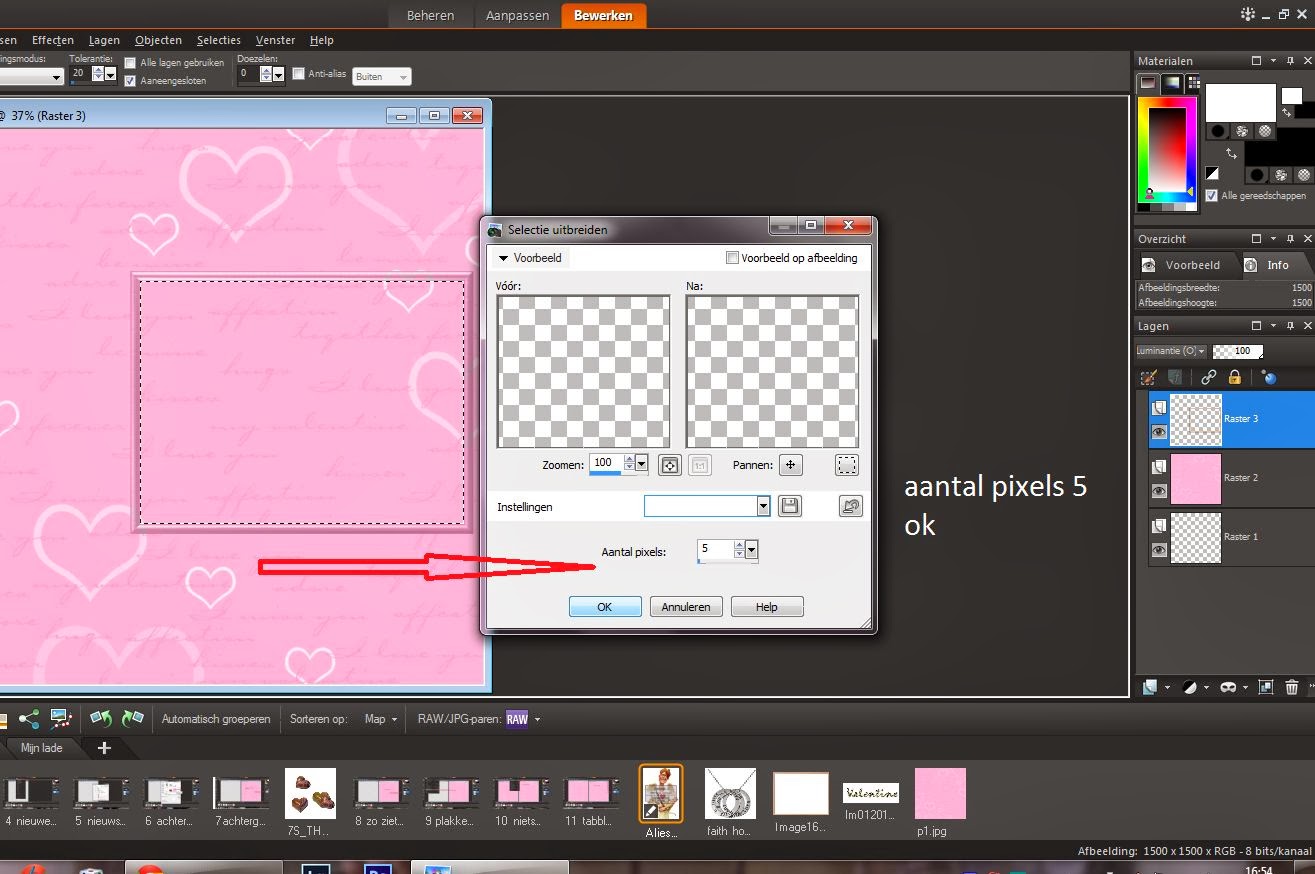Click the Annuleren button
1315x874 pixels.
click(x=686, y=606)
